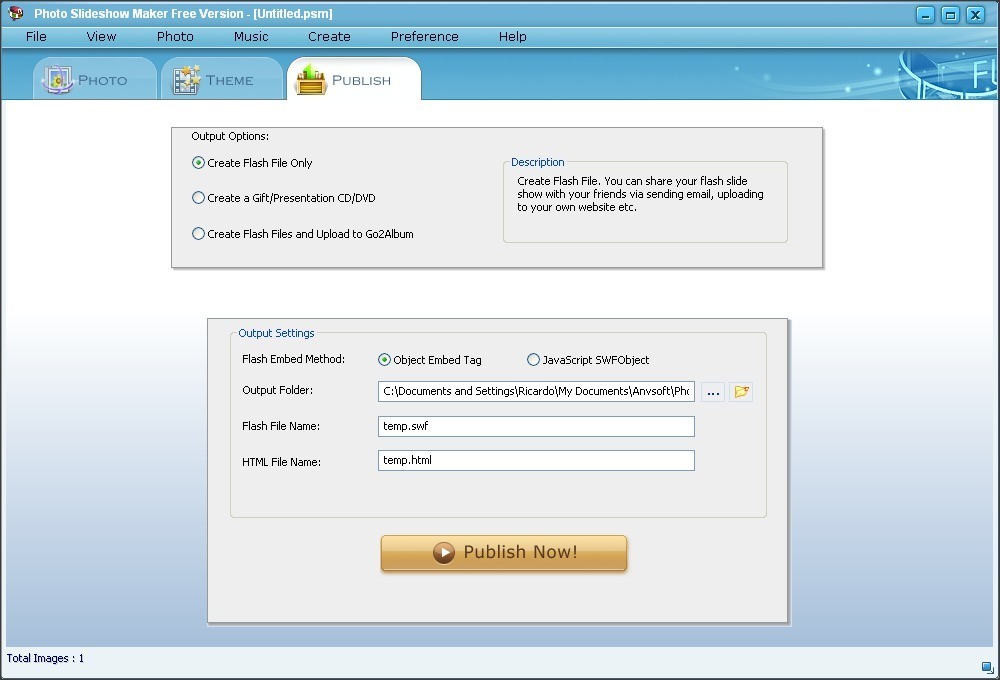Click the Publish Now! button
This screenshot has height=680, width=1000.
point(504,552)
